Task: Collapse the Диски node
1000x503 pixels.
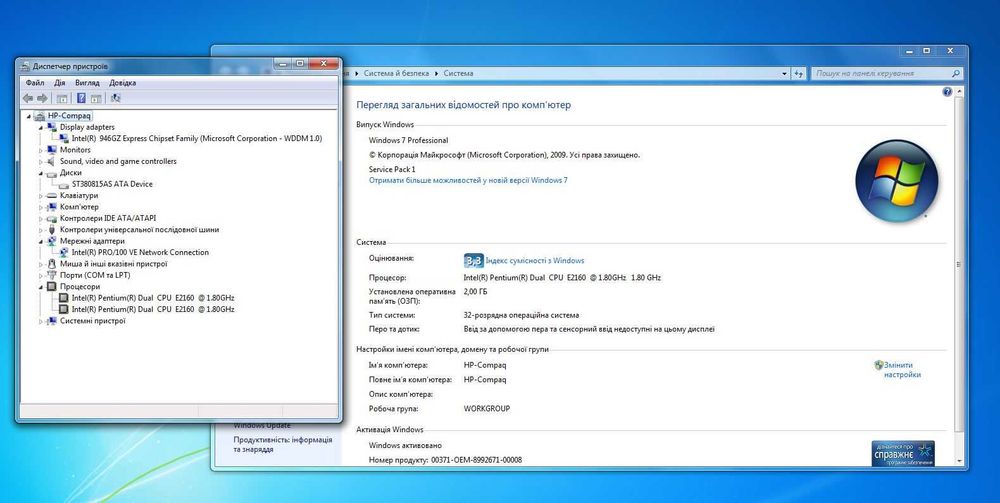Action: [41, 173]
